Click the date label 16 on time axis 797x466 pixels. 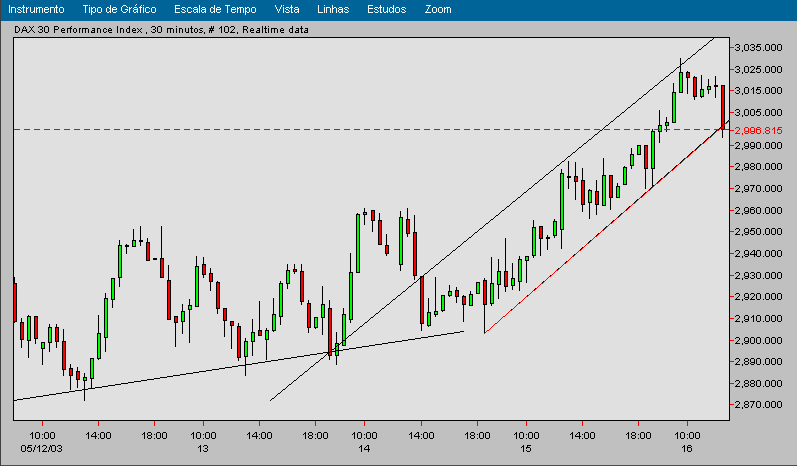(x=687, y=449)
